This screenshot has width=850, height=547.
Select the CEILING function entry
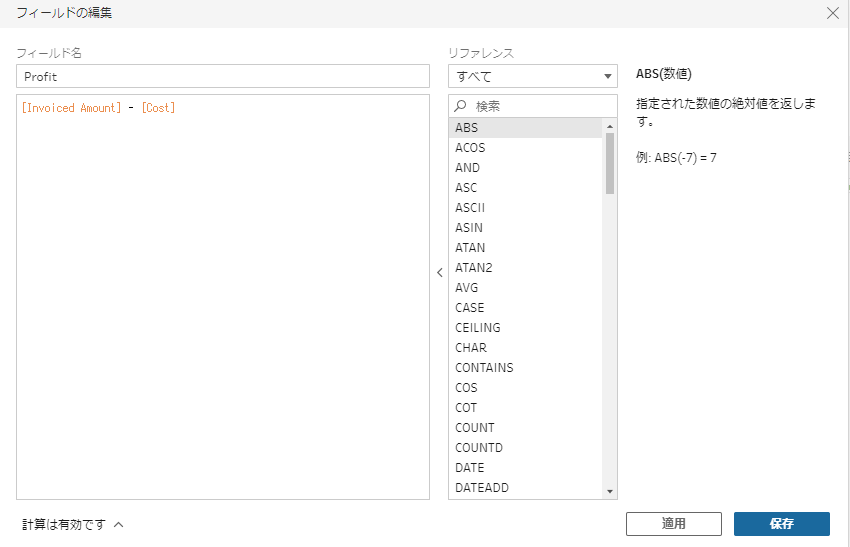(x=477, y=328)
